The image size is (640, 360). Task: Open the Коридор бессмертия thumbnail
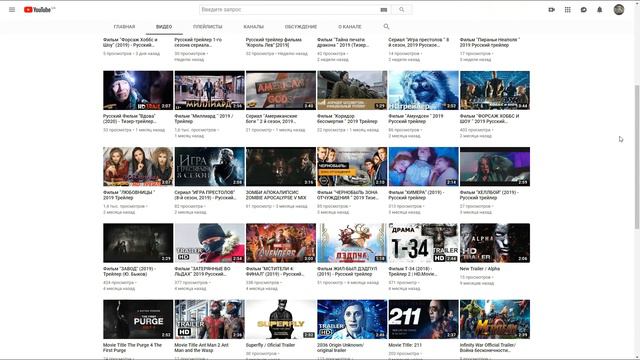(x=352, y=90)
